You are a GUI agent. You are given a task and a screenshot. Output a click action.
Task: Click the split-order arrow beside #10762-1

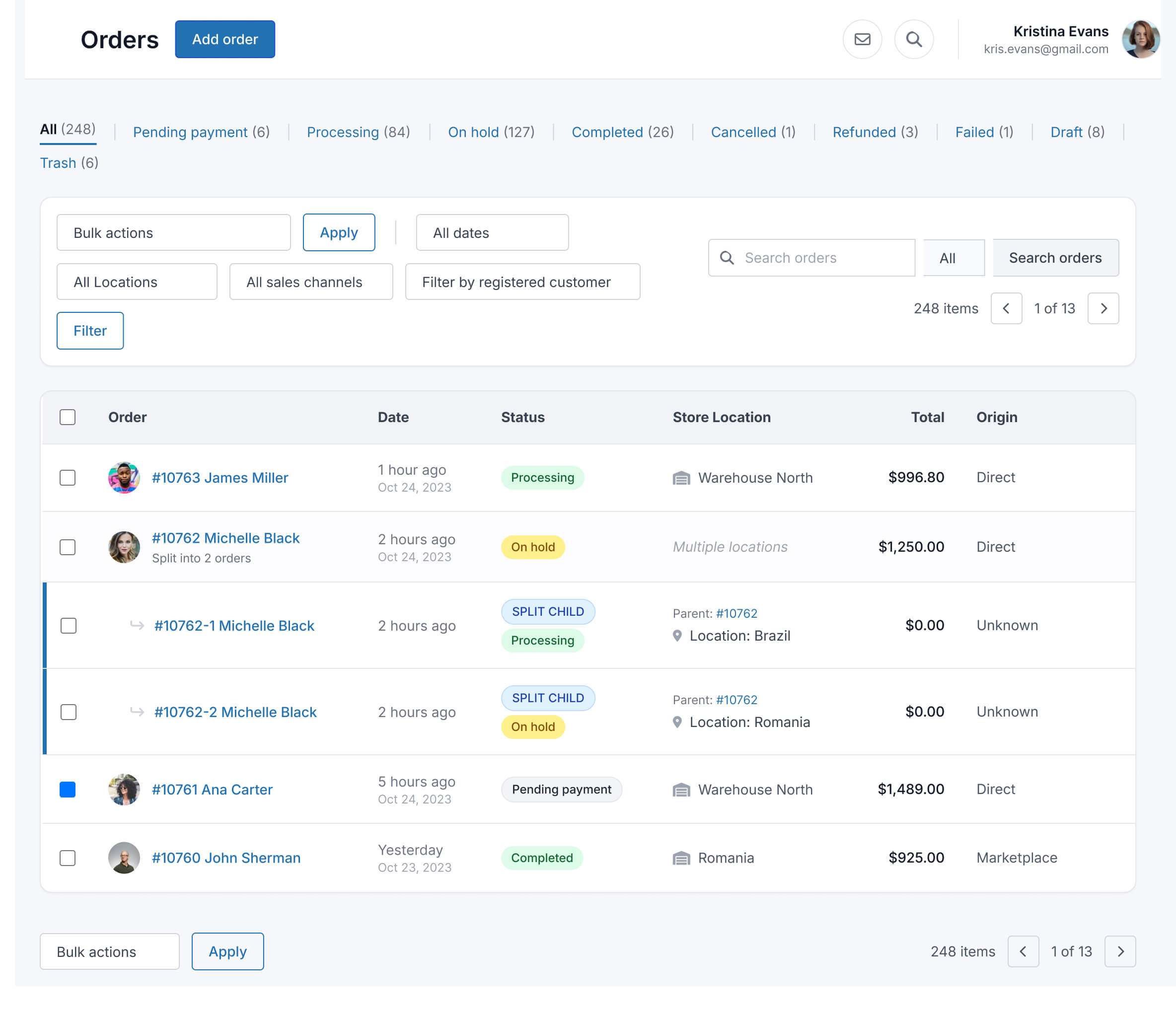tap(136, 626)
